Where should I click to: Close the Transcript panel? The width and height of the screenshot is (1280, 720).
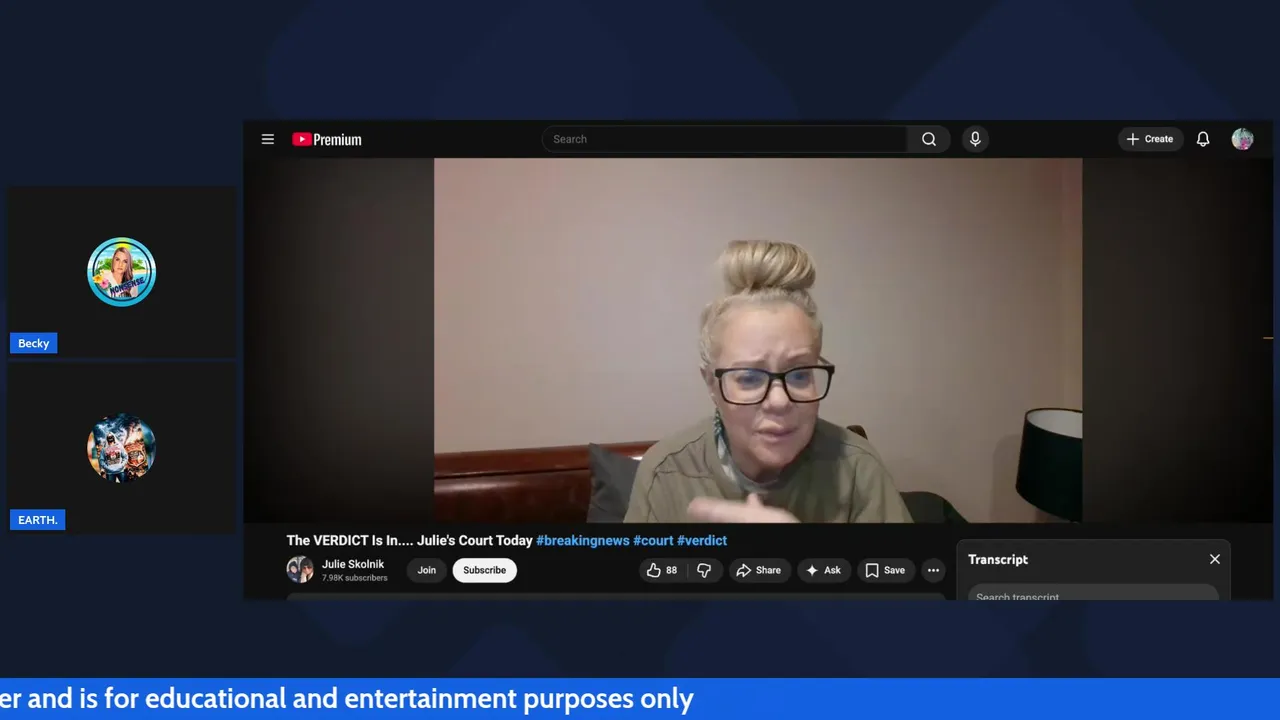(1215, 559)
